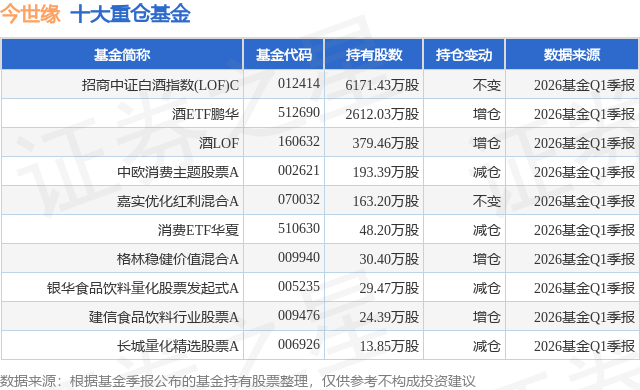
Task: Select the 数据来源 column header
Action: click(572, 55)
